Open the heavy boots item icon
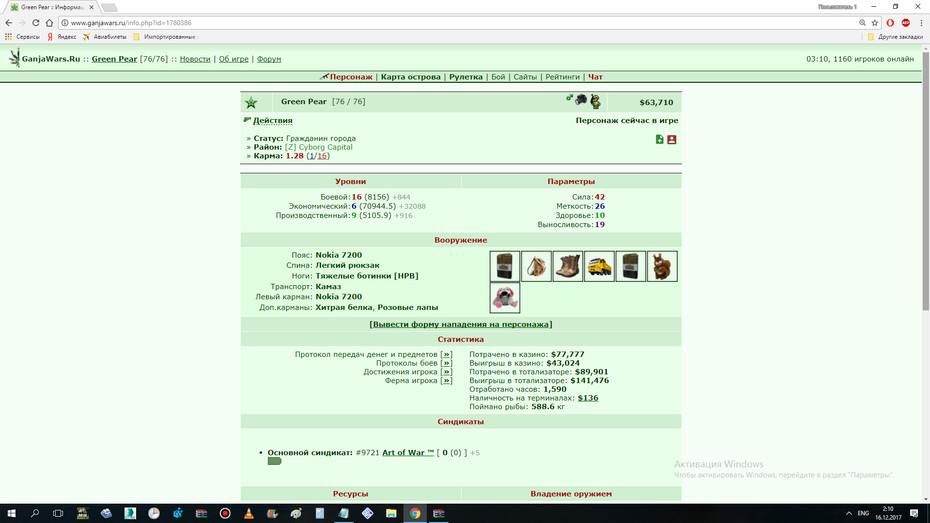This screenshot has width=930, height=523. point(568,266)
